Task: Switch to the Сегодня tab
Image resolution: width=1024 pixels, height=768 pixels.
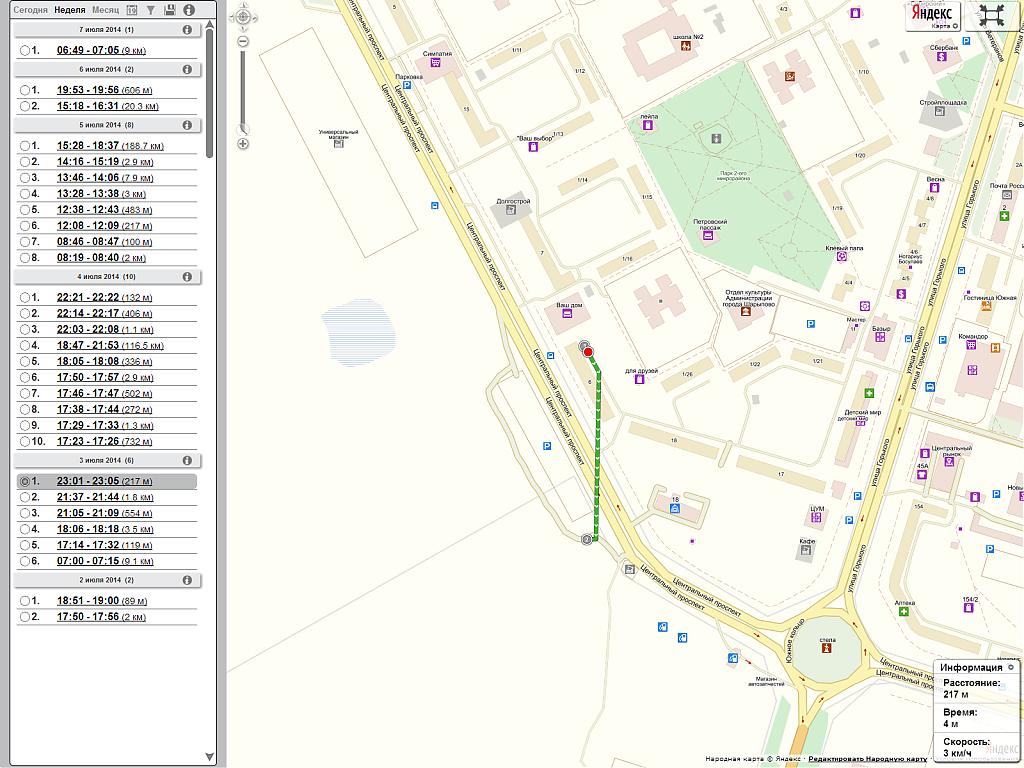Action: click(x=30, y=10)
